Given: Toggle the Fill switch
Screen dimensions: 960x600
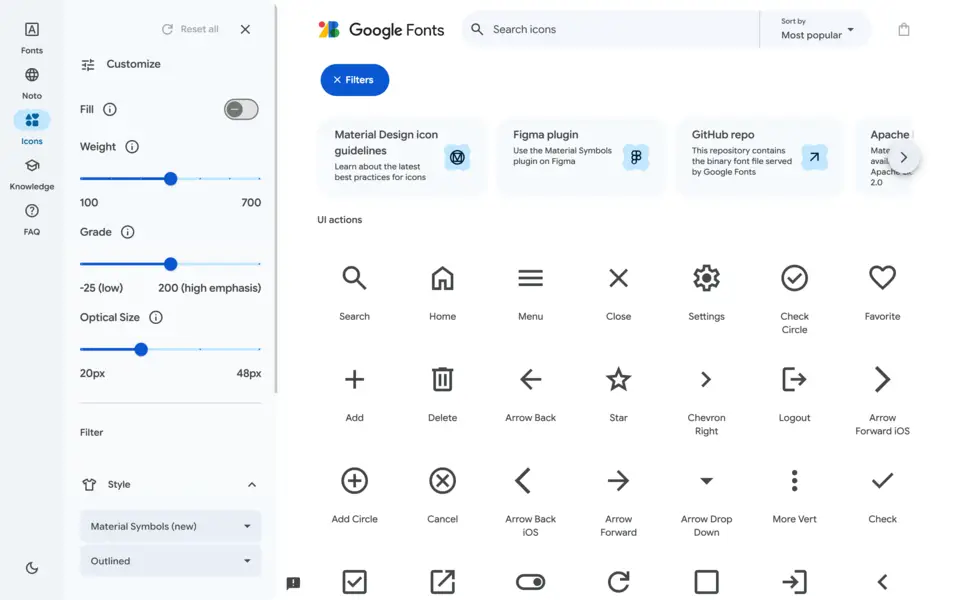Looking at the screenshot, I should click(241, 110).
